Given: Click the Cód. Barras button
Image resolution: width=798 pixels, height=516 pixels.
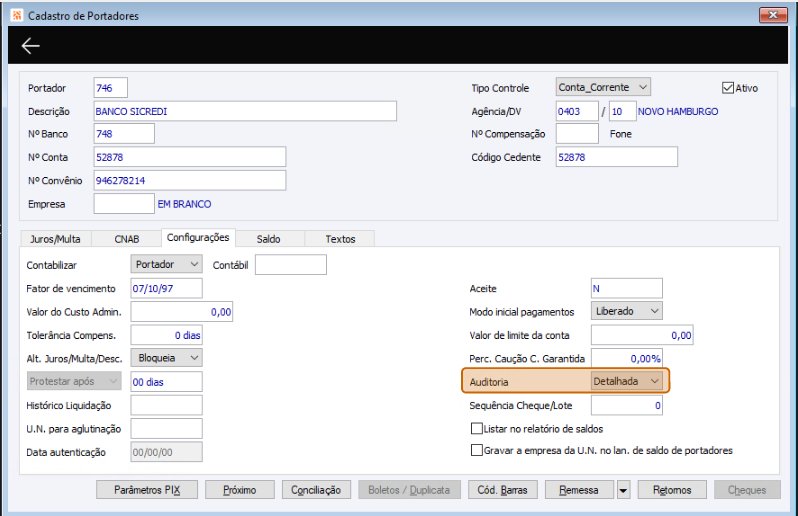Looking at the screenshot, I should click(x=503, y=490).
